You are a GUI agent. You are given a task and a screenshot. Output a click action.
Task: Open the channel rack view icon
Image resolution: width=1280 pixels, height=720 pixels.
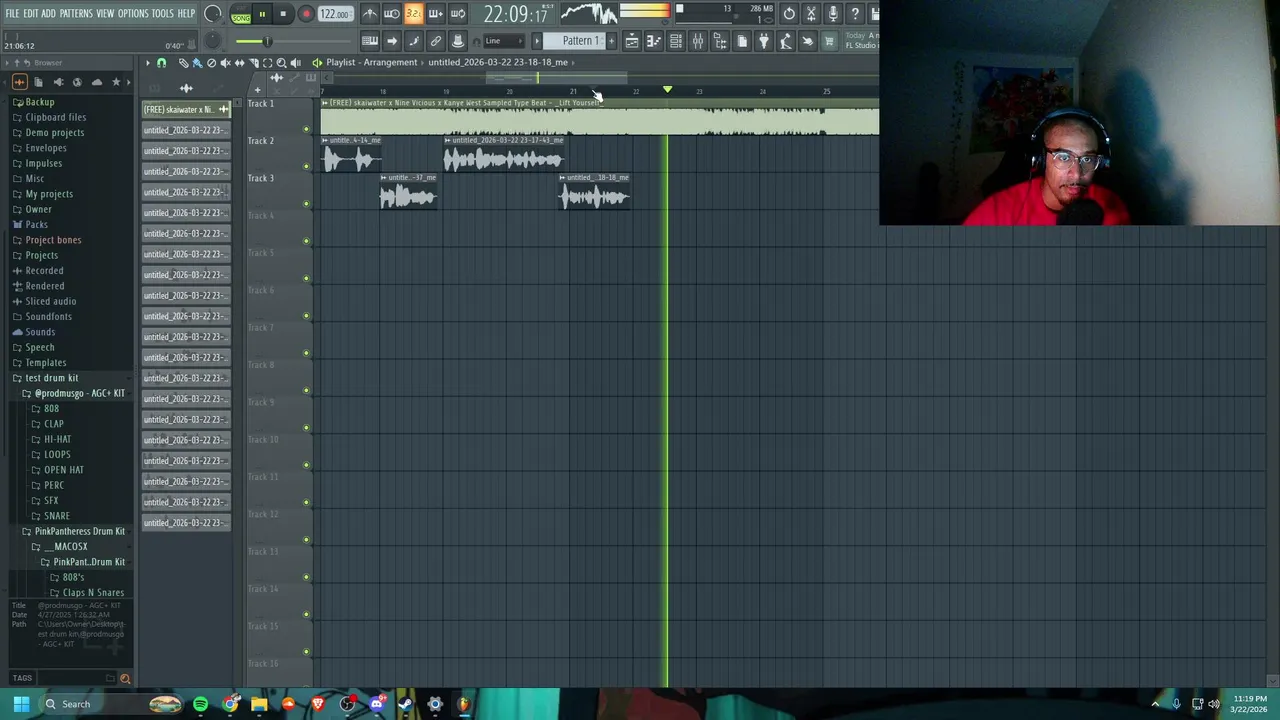tap(675, 41)
